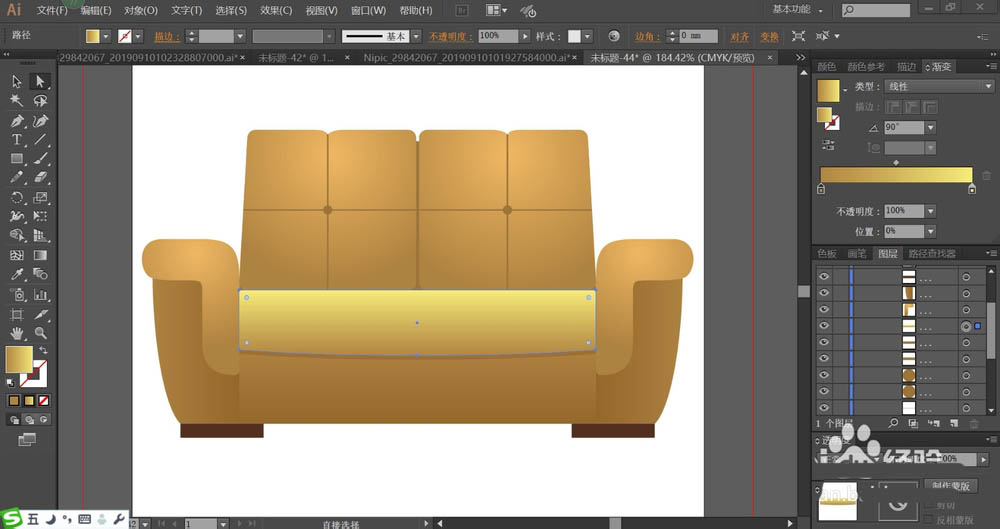Select the Free Transform tool
The image size is (1000, 529).
point(40,216)
